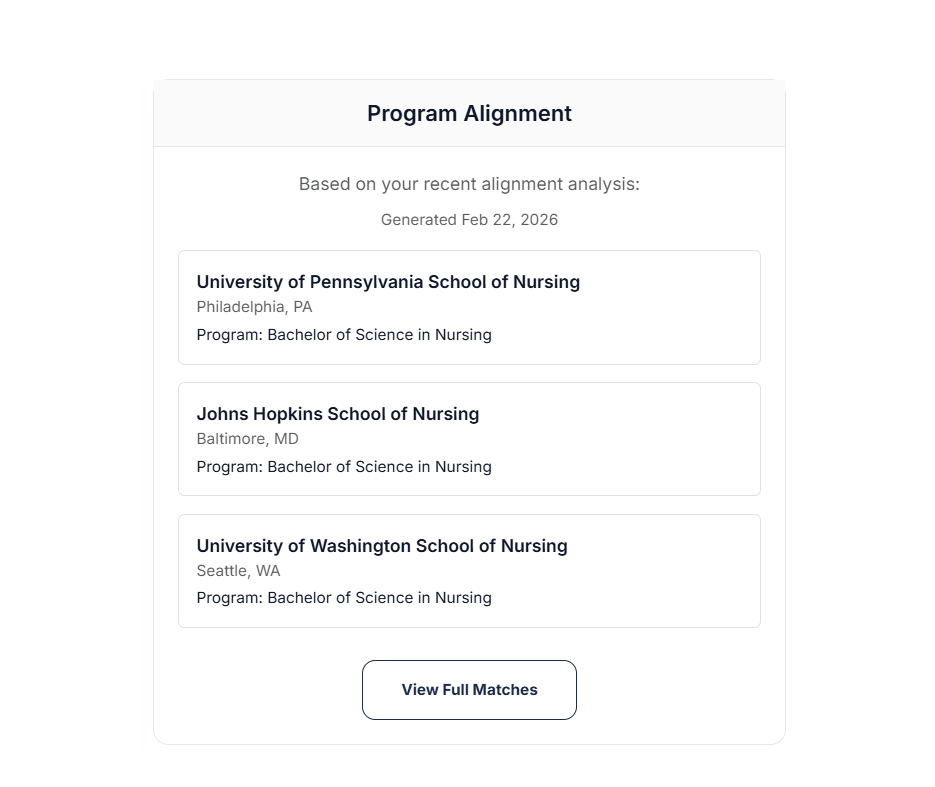Click 'Bachelor of Science in Nursing' under Seattle
Image resolution: width=935 pixels, height=787 pixels.
380,598
